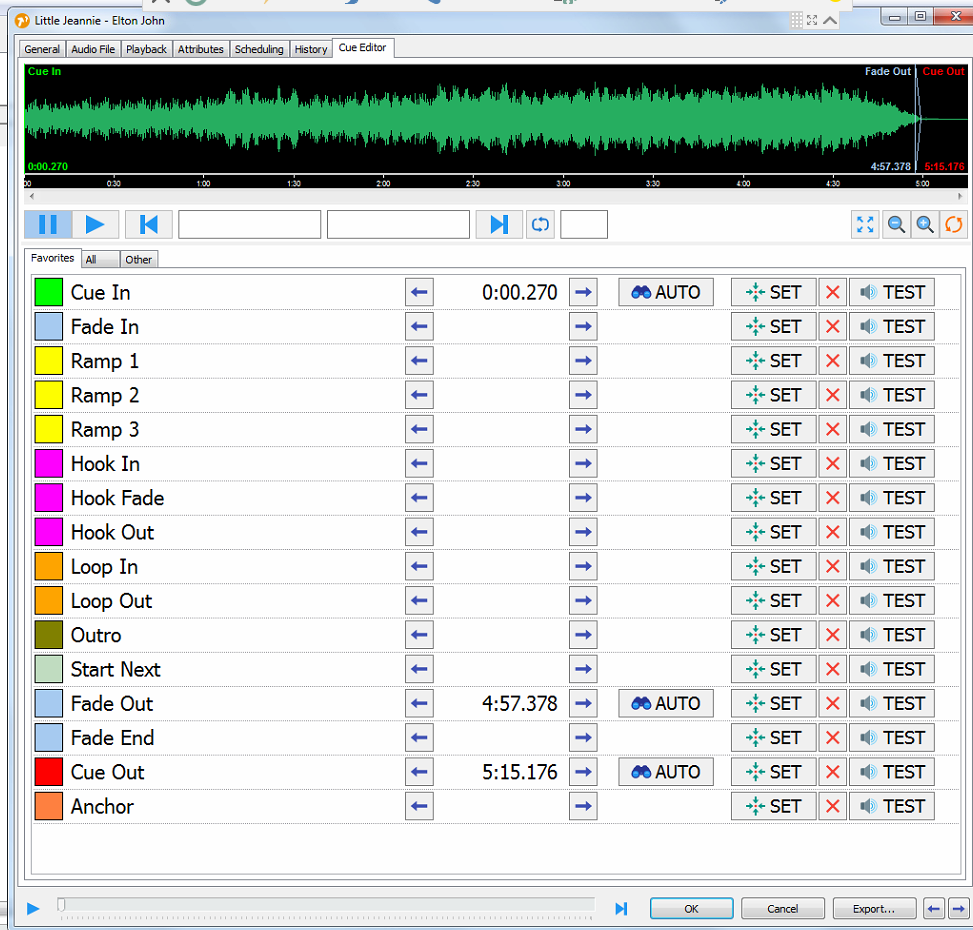Click the green Cue In color swatch
Screen dimensions: 973x930
[x=49, y=292]
